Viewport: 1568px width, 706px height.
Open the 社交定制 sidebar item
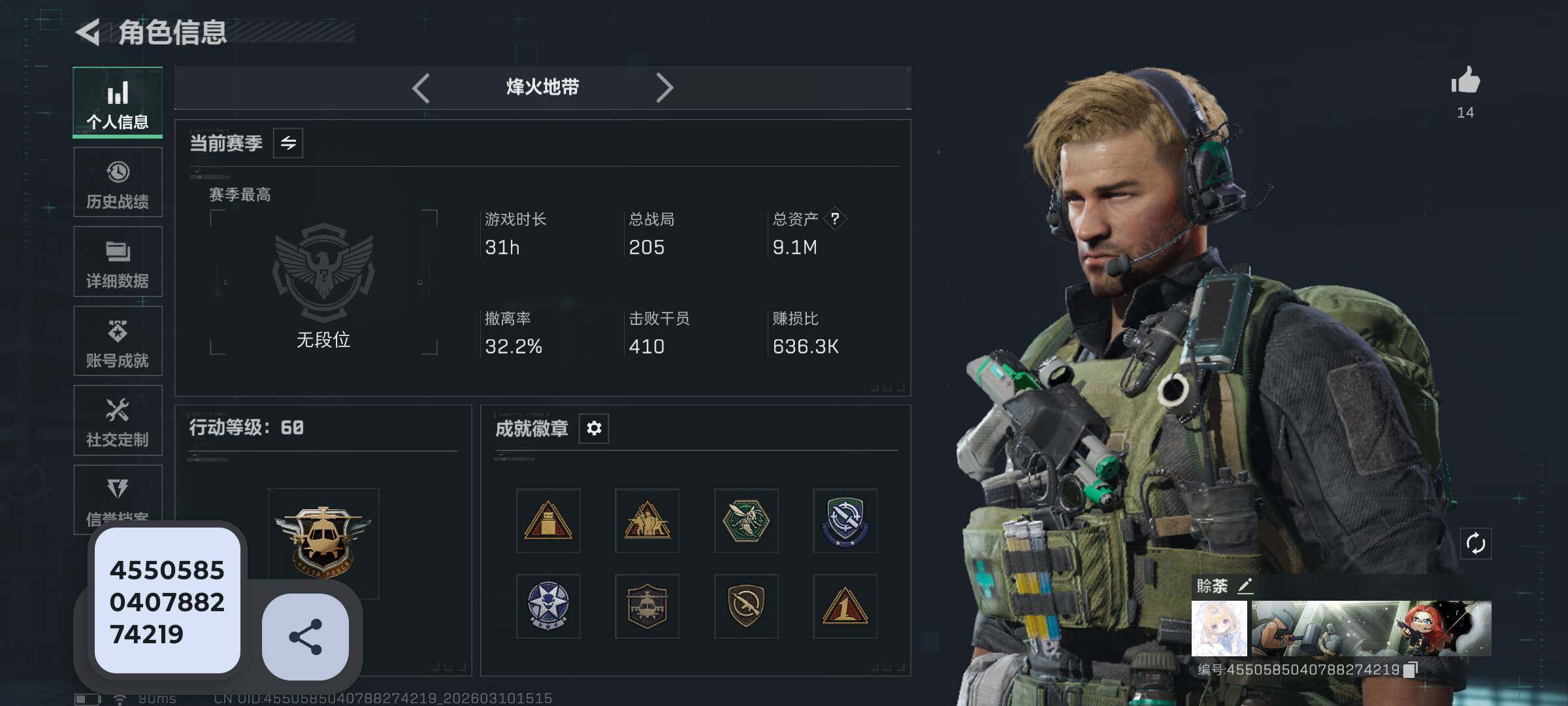pos(118,420)
